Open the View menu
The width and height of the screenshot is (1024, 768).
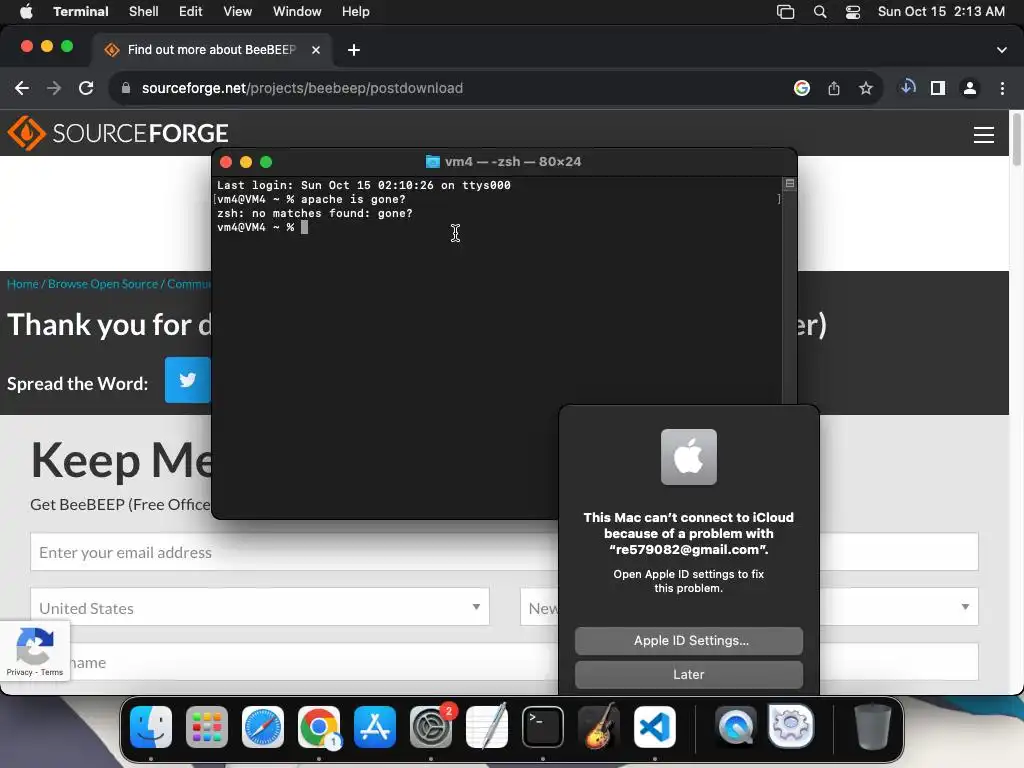pyautogui.click(x=237, y=11)
